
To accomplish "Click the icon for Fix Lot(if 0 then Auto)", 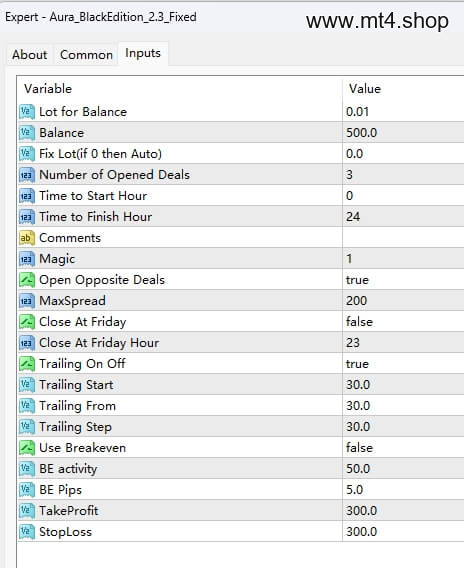I will click(27, 154).
